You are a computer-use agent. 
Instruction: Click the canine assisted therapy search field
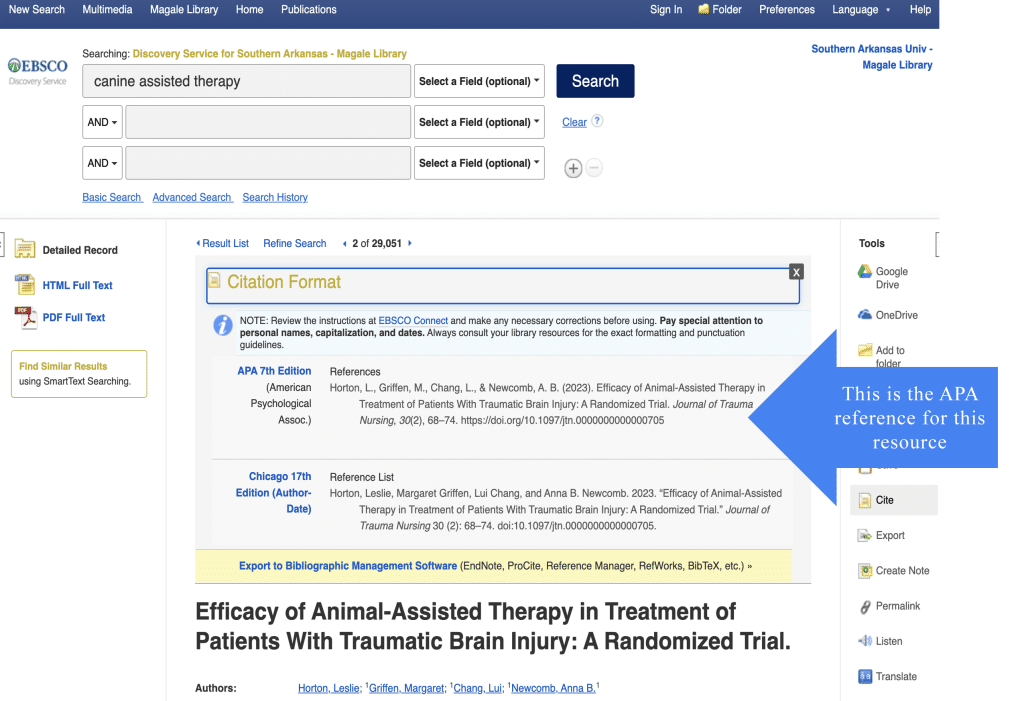[x=247, y=81]
